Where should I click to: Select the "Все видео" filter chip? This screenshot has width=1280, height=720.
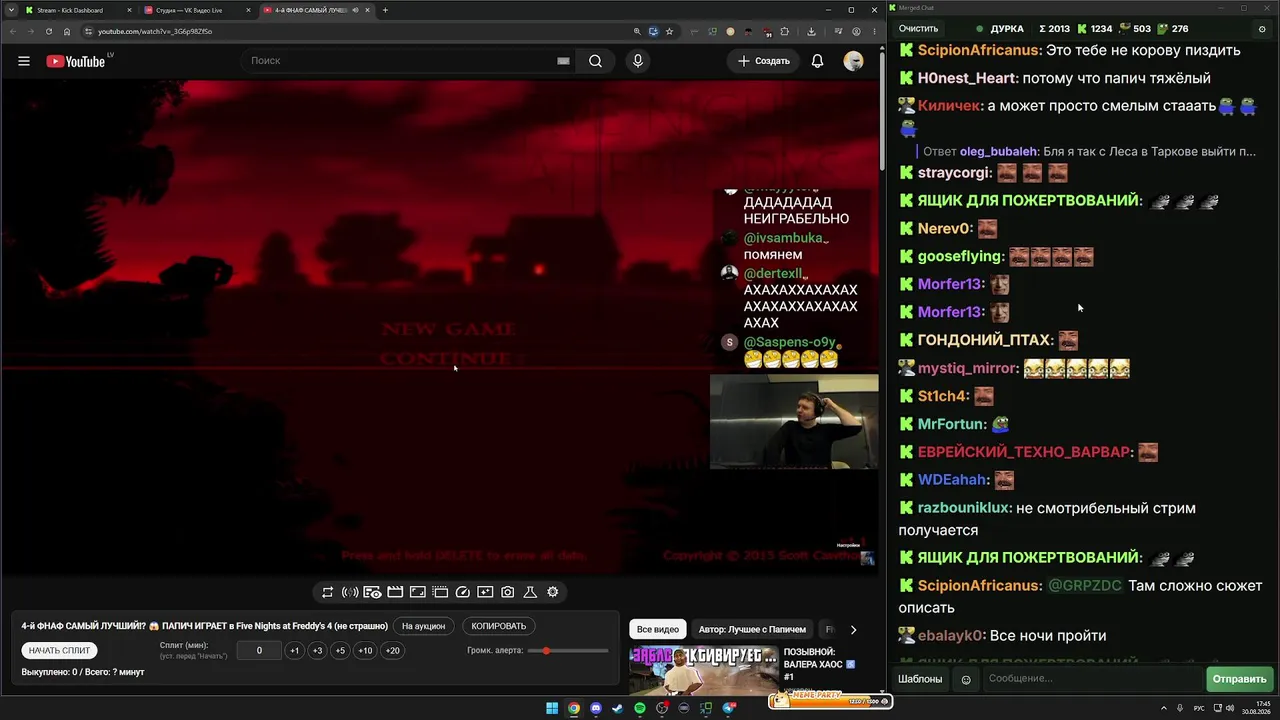coord(658,629)
